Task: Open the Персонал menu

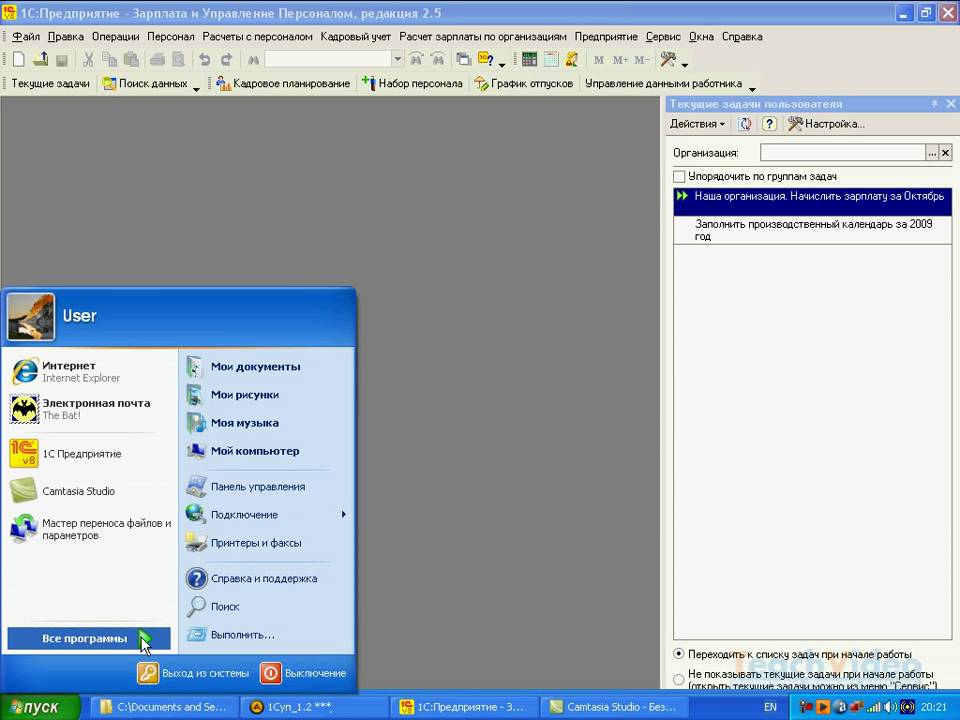Action: click(171, 37)
